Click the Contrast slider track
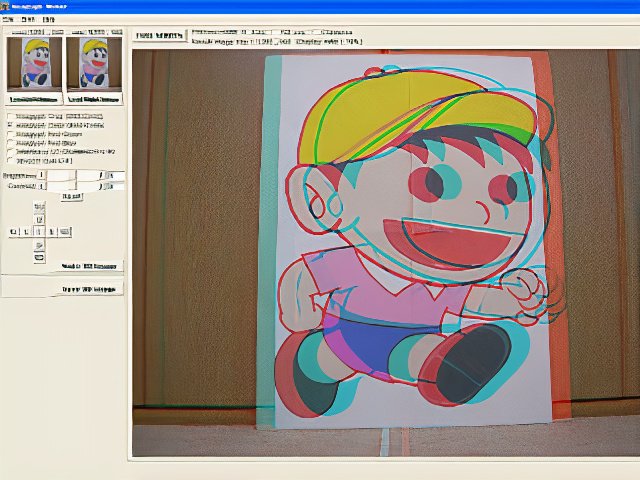 tap(71, 186)
